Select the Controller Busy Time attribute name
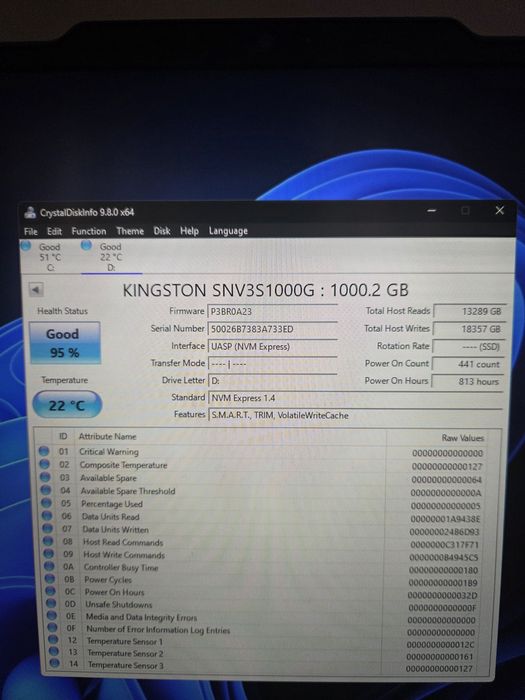Image resolution: width=525 pixels, height=700 pixels. (121, 567)
